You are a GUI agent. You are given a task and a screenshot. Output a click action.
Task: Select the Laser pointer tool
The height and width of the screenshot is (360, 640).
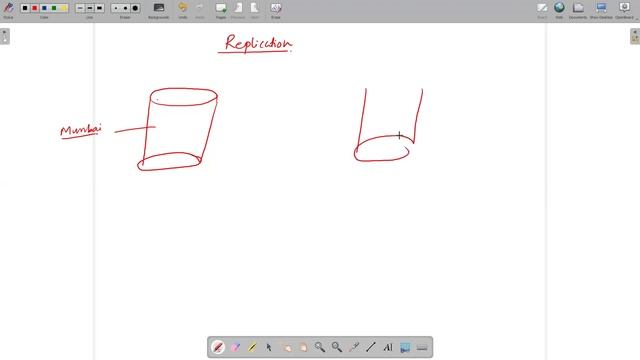click(354, 347)
